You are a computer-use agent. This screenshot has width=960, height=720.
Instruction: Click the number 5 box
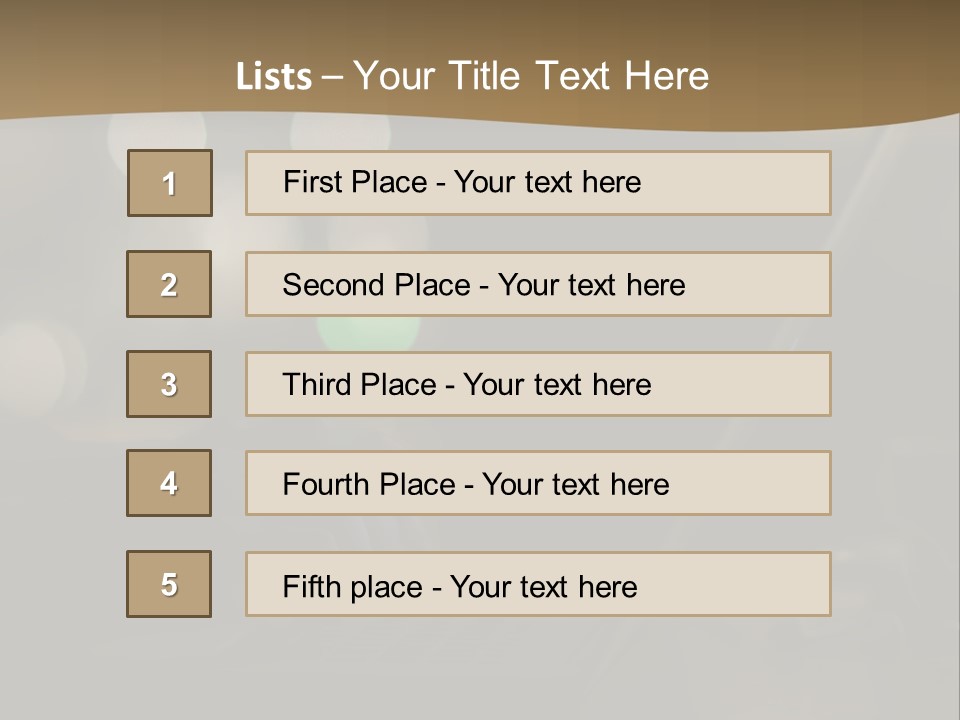click(169, 584)
